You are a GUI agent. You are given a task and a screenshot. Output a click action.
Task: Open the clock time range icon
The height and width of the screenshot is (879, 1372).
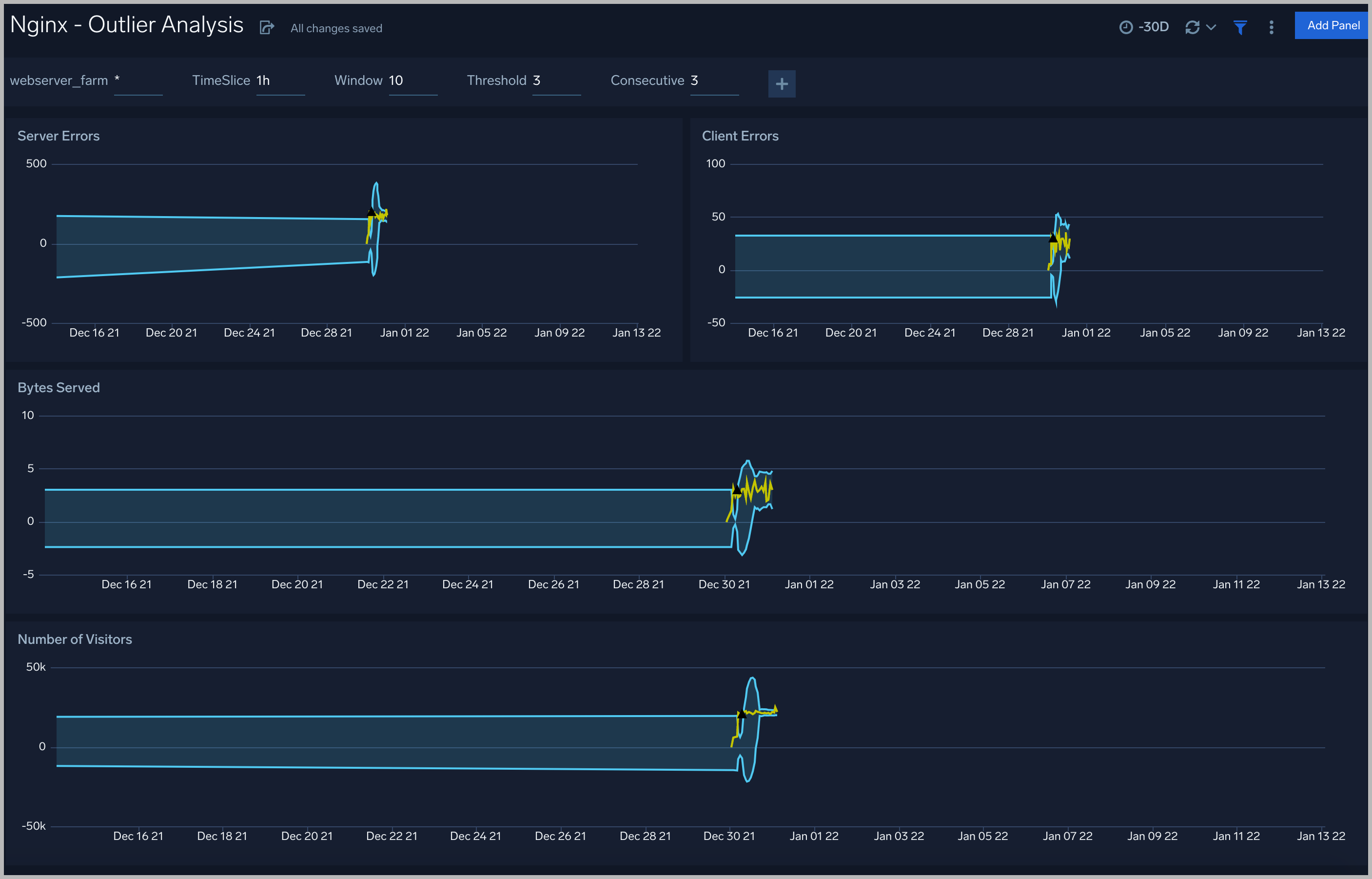1126,27
